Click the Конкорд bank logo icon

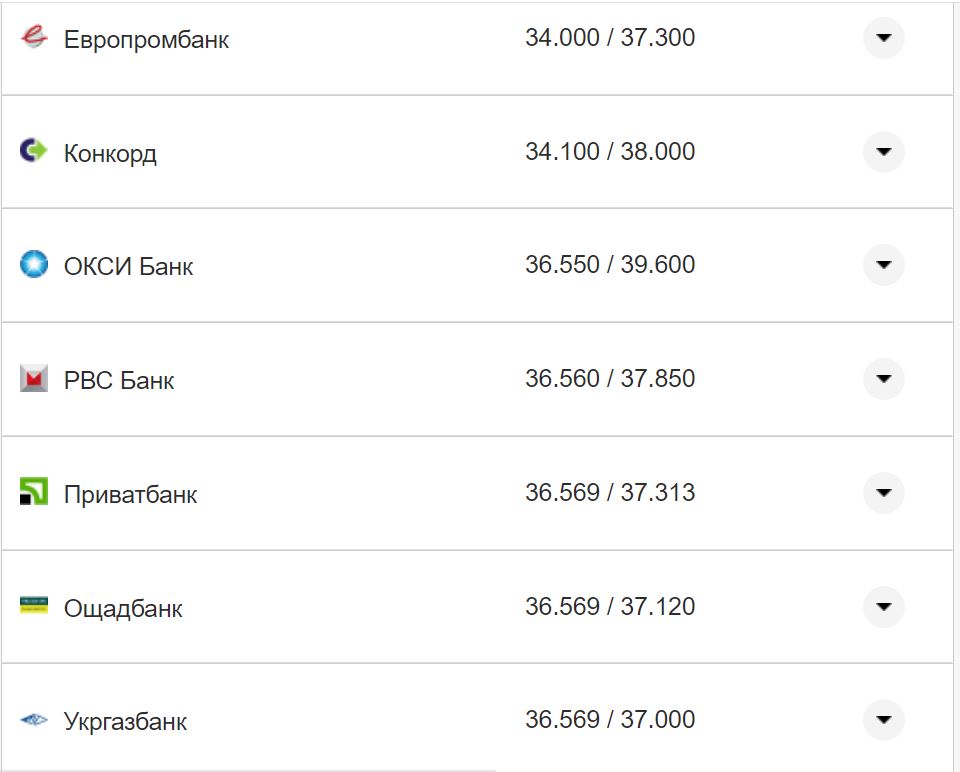click(x=34, y=151)
